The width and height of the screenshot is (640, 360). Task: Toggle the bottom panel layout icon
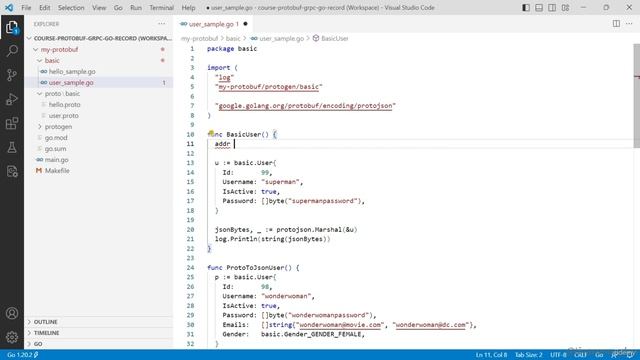pyautogui.click(x=539, y=8)
